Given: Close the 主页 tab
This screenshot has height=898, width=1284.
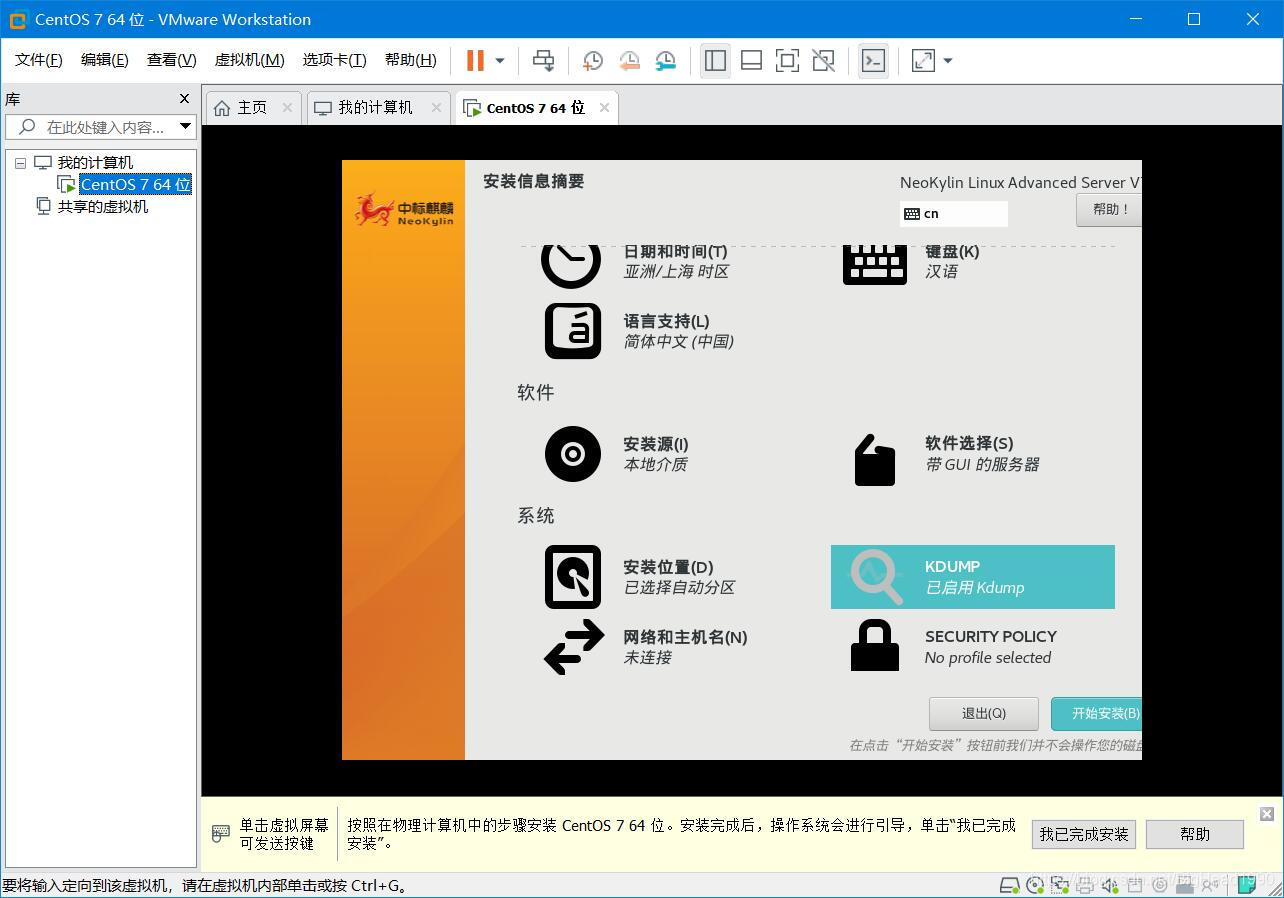Looking at the screenshot, I should (287, 108).
